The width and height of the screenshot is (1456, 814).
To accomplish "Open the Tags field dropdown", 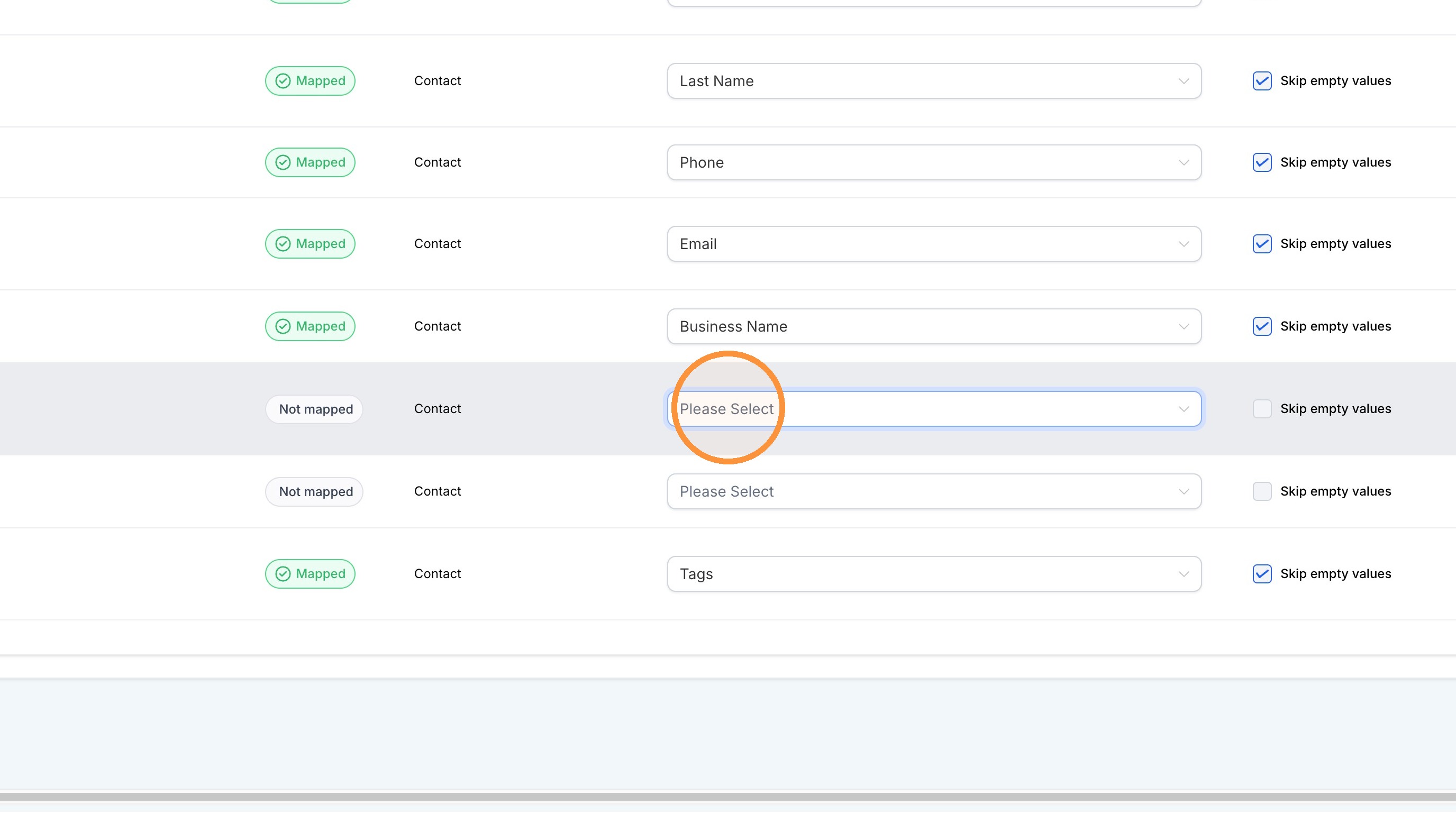I will [934, 574].
